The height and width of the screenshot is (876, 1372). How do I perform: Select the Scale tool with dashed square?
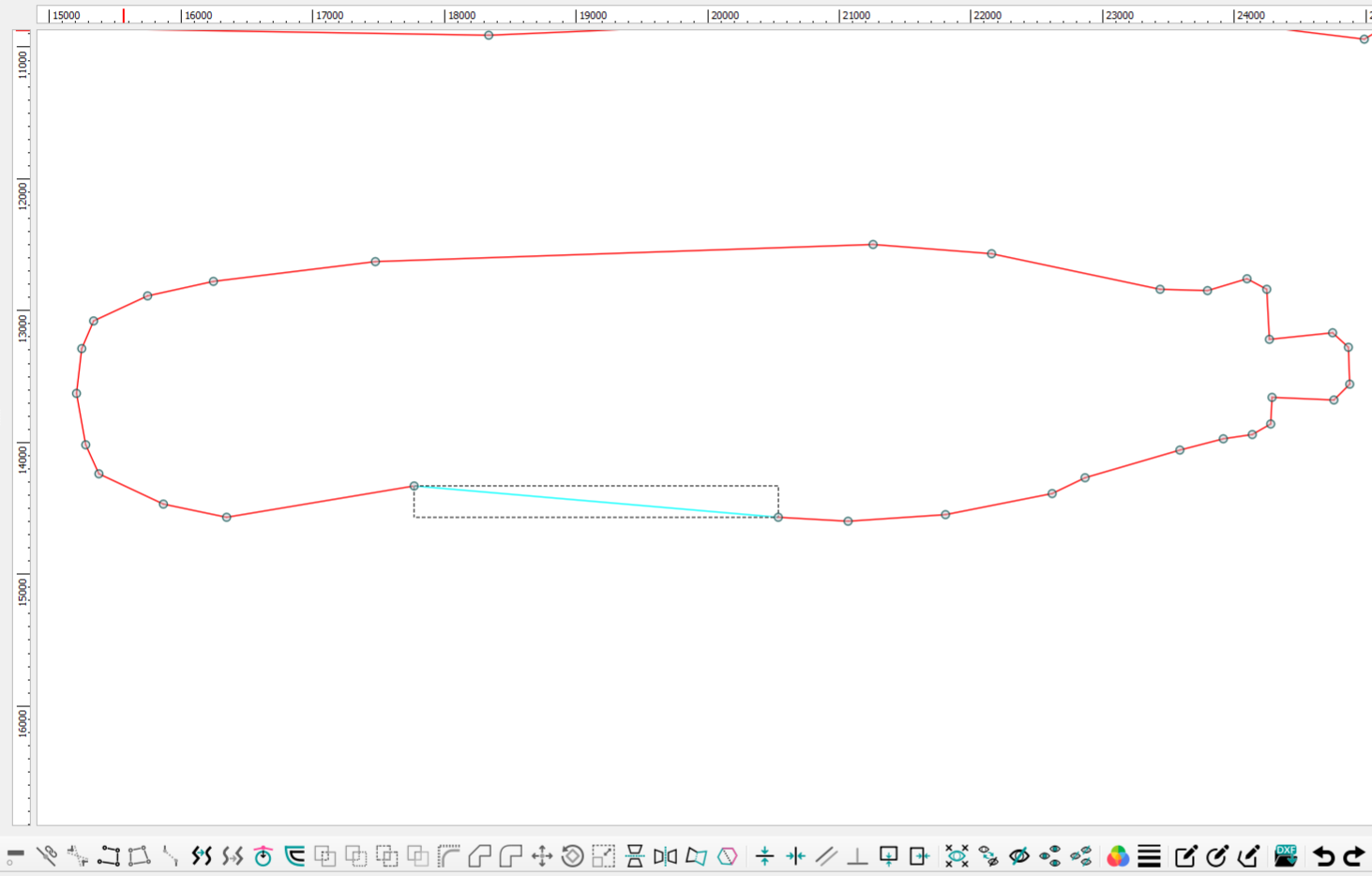pyautogui.click(x=603, y=855)
